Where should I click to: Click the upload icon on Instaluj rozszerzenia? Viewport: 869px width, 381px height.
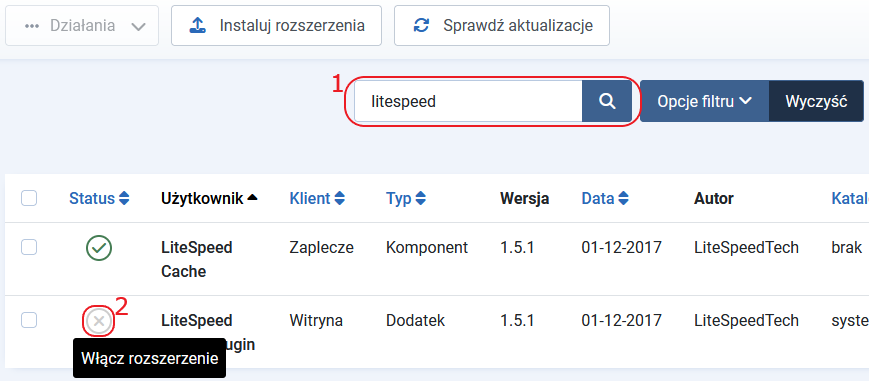click(198, 26)
